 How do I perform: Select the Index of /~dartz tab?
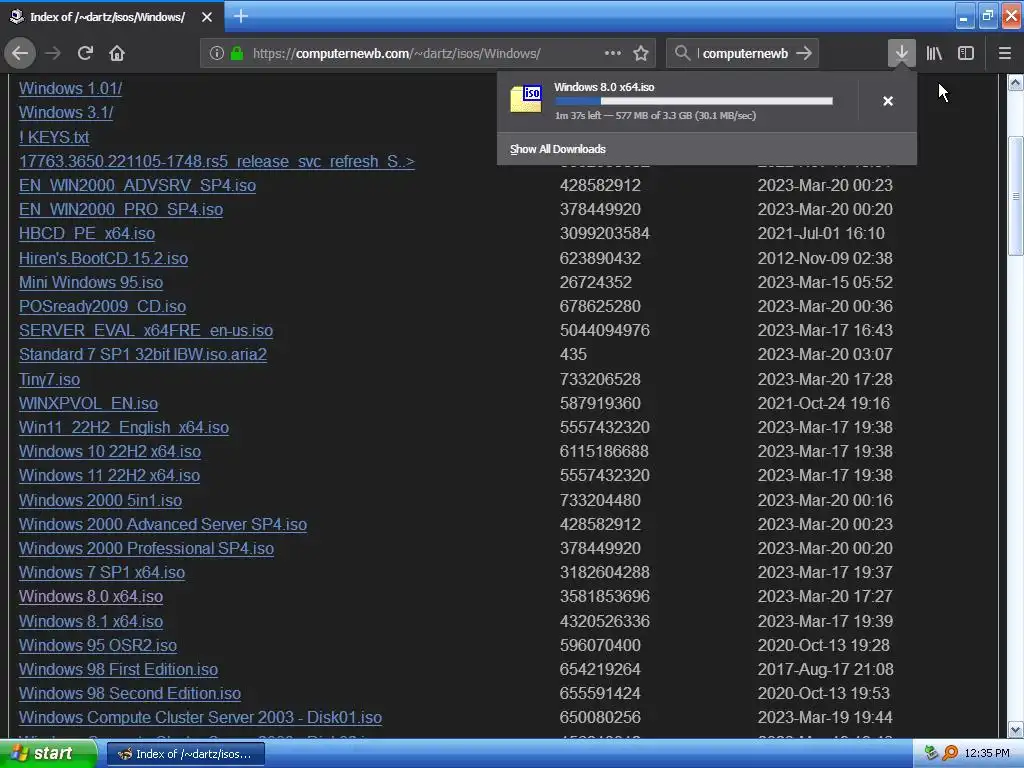112,16
